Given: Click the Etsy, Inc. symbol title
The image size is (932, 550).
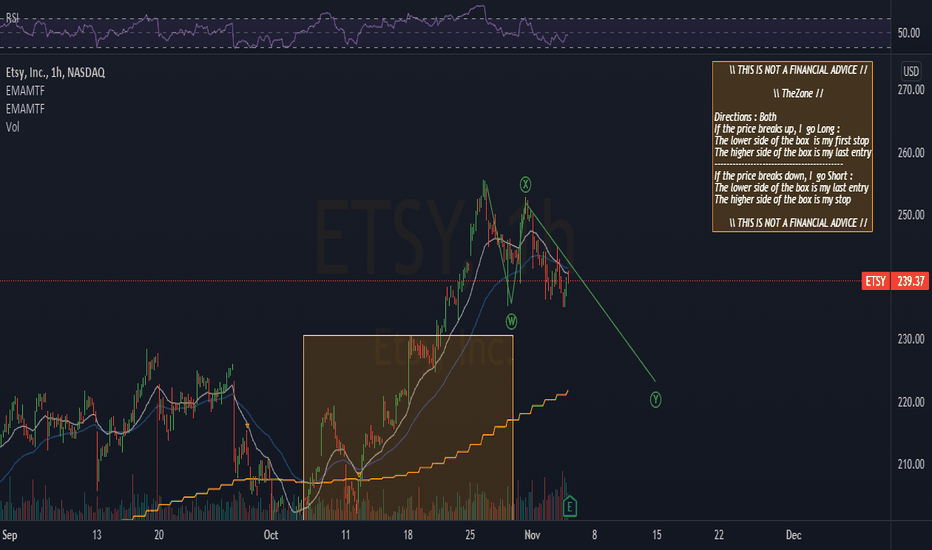Looking at the screenshot, I should tap(55, 73).
